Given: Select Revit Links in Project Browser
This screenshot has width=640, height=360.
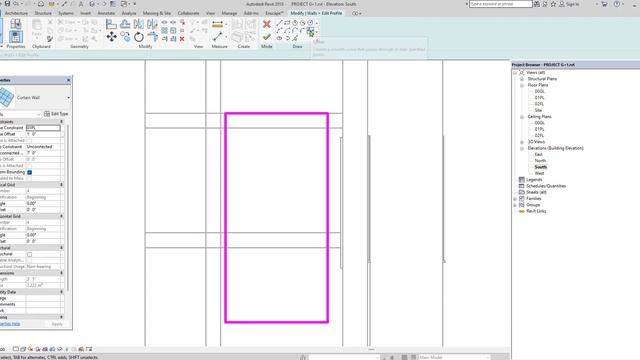Looking at the screenshot, I should pyautogui.click(x=536, y=211).
